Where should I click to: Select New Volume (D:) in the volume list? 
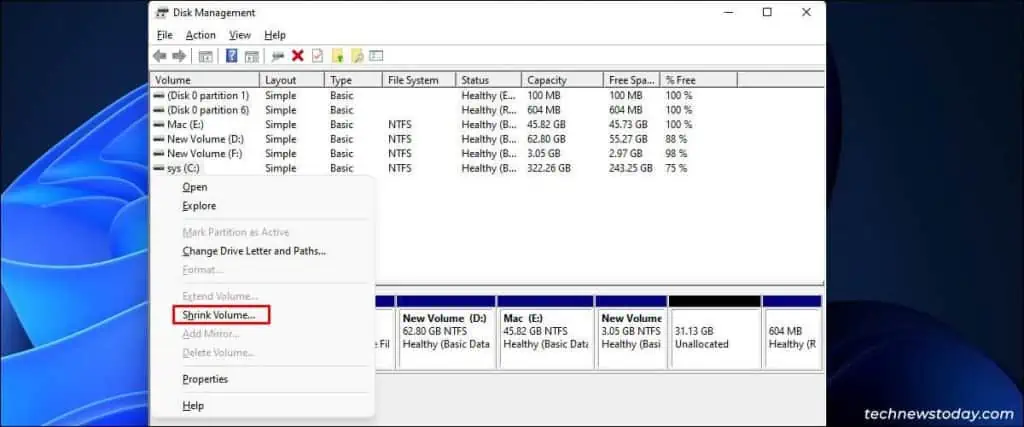click(204, 139)
